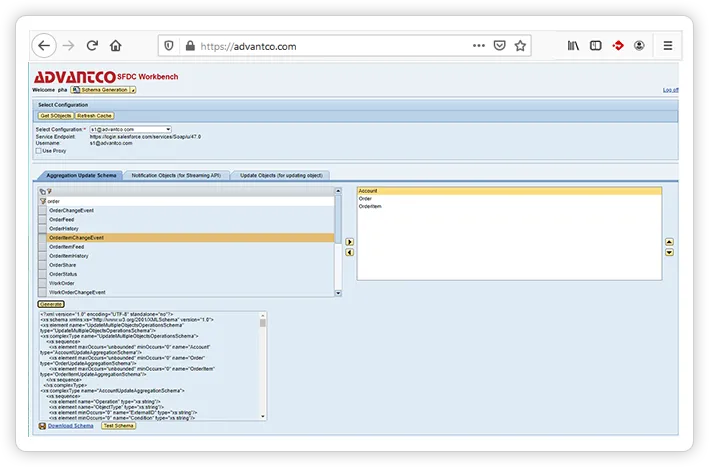
Task: Bookmark this page with the star icon
Action: tap(520, 46)
